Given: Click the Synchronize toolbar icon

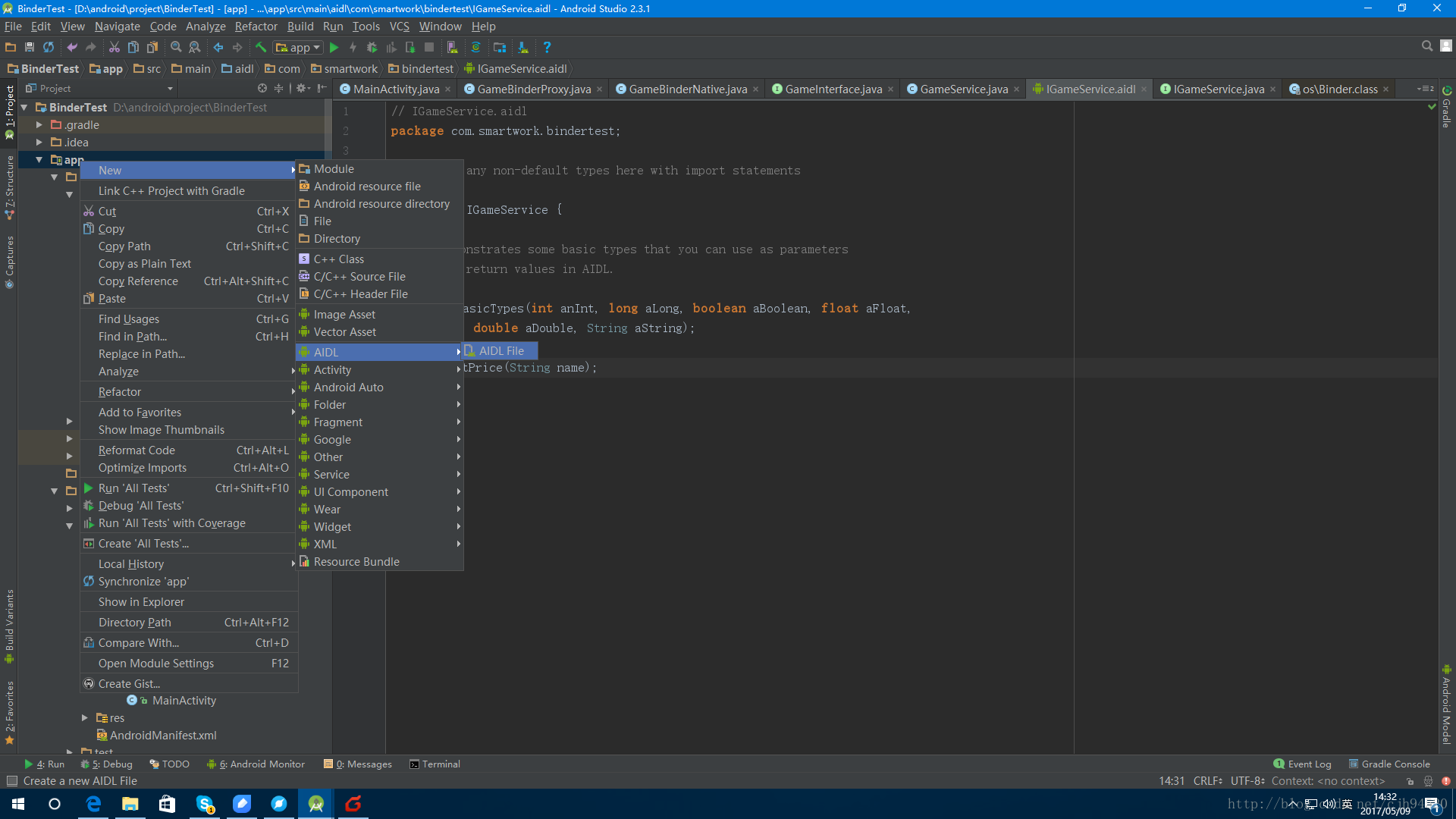Looking at the screenshot, I should click(49, 47).
